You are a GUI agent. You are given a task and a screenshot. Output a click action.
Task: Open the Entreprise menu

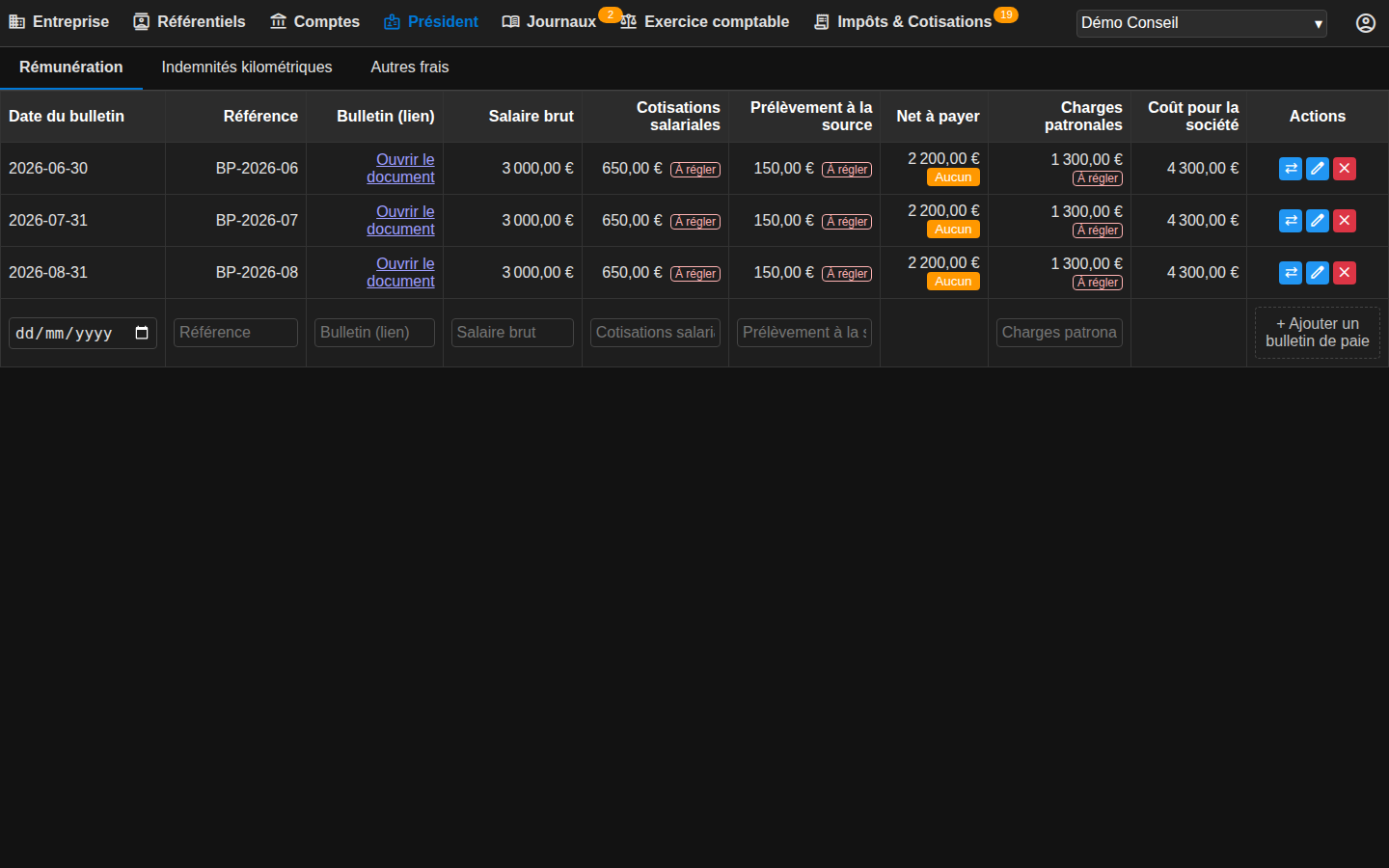click(x=59, y=22)
